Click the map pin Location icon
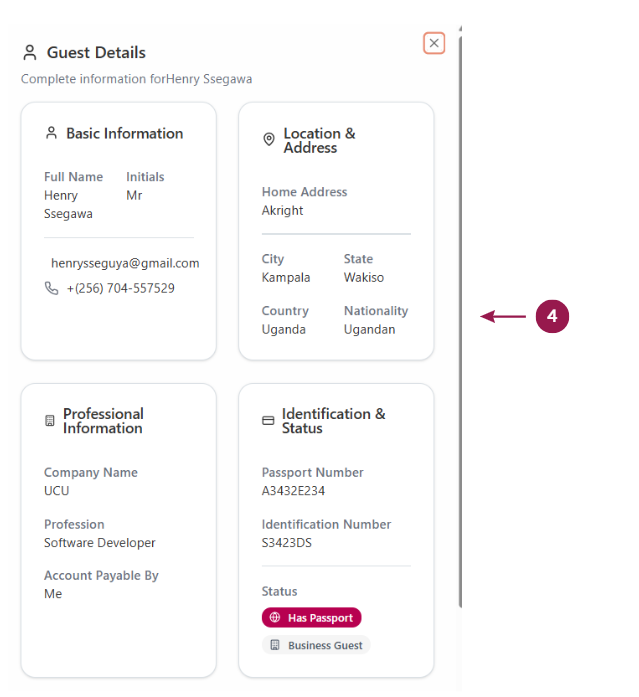This screenshot has height=697, width=639. [269, 140]
